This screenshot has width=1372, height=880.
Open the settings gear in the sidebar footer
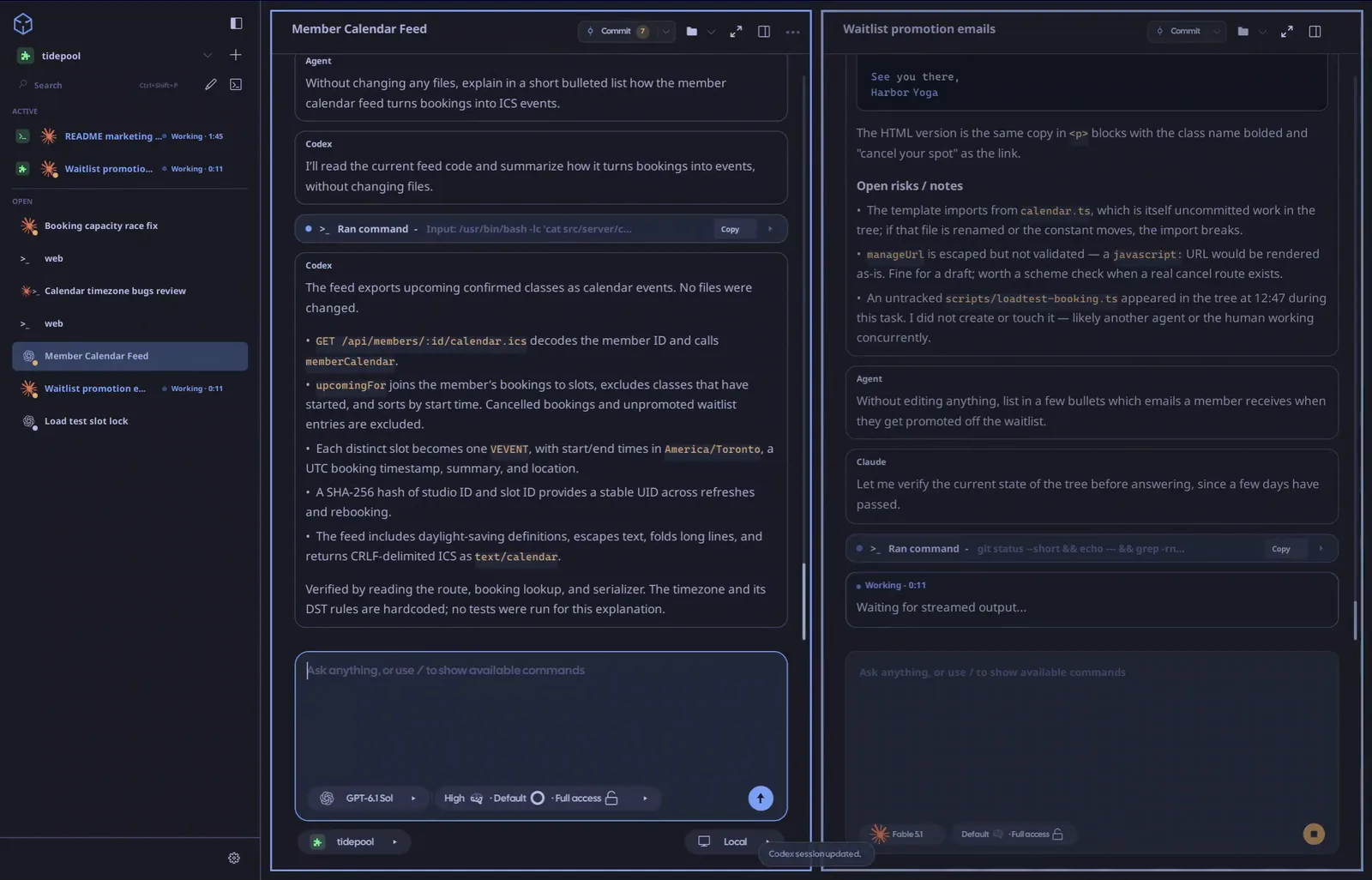tap(234, 858)
